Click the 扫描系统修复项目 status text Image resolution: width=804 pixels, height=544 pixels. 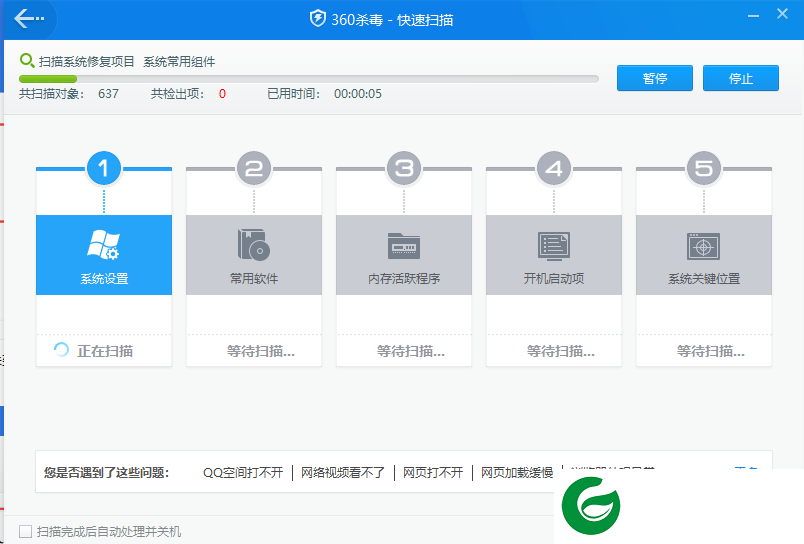click(x=86, y=62)
